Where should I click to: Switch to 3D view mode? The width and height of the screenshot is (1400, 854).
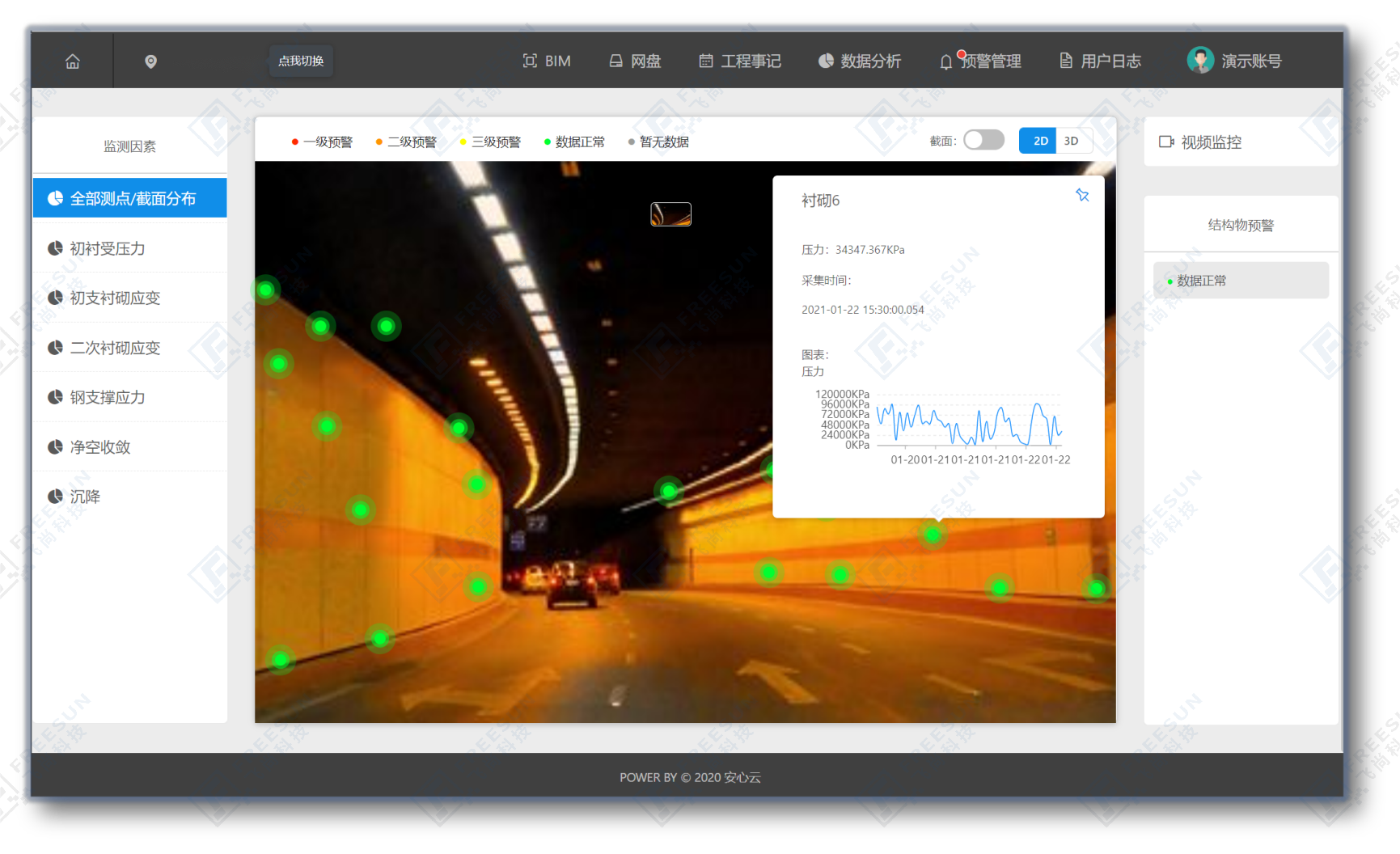(x=1071, y=141)
